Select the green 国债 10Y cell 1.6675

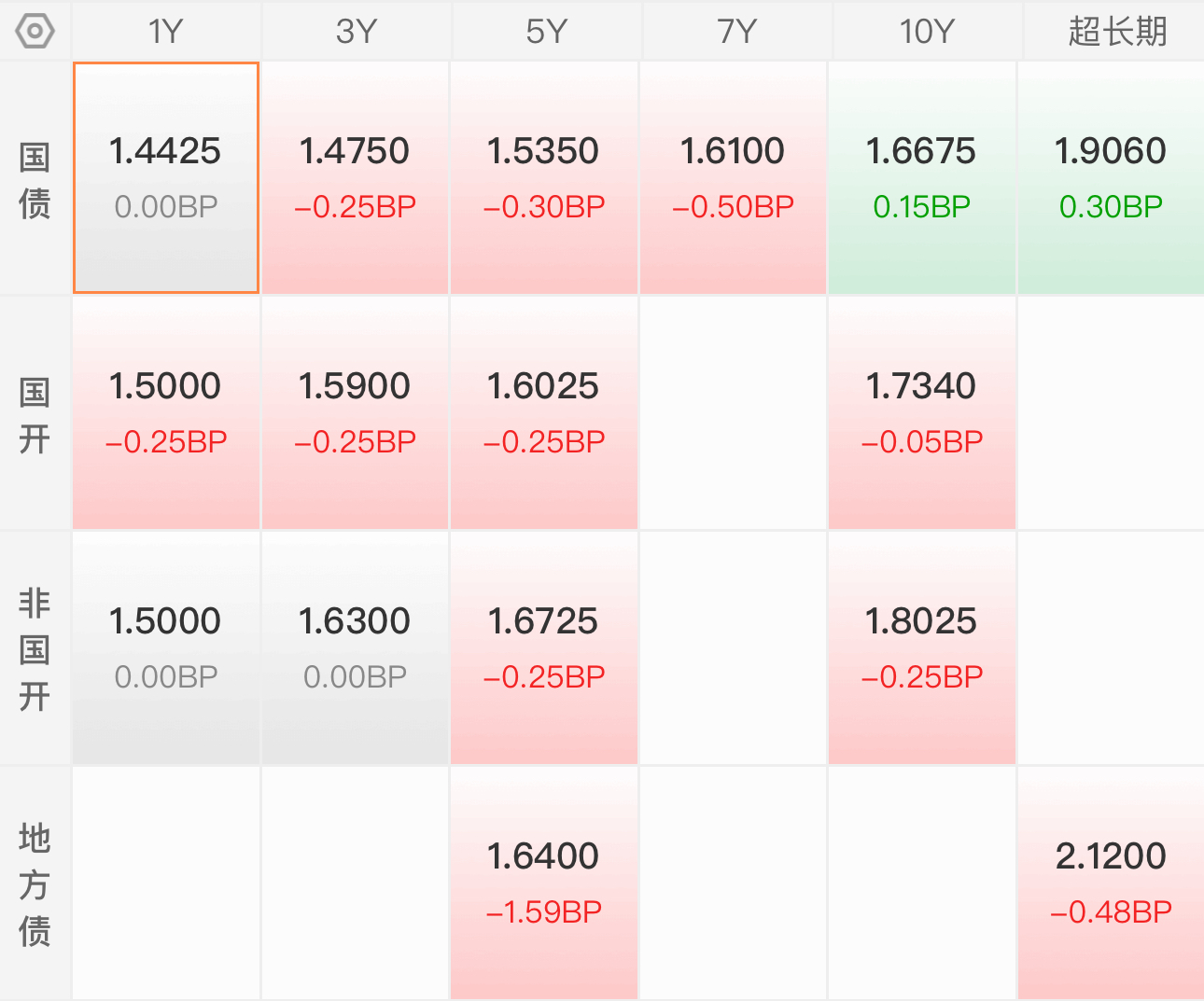point(921,178)
